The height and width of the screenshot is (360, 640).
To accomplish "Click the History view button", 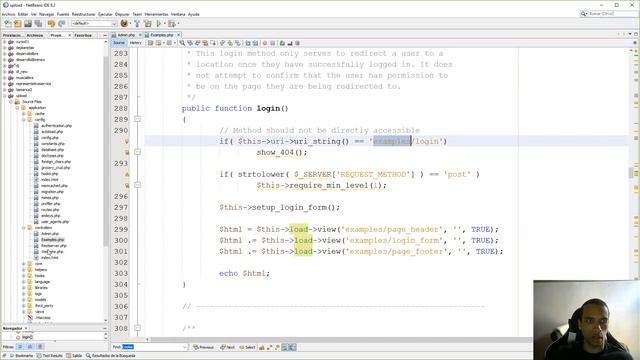I will click(136, 43).
